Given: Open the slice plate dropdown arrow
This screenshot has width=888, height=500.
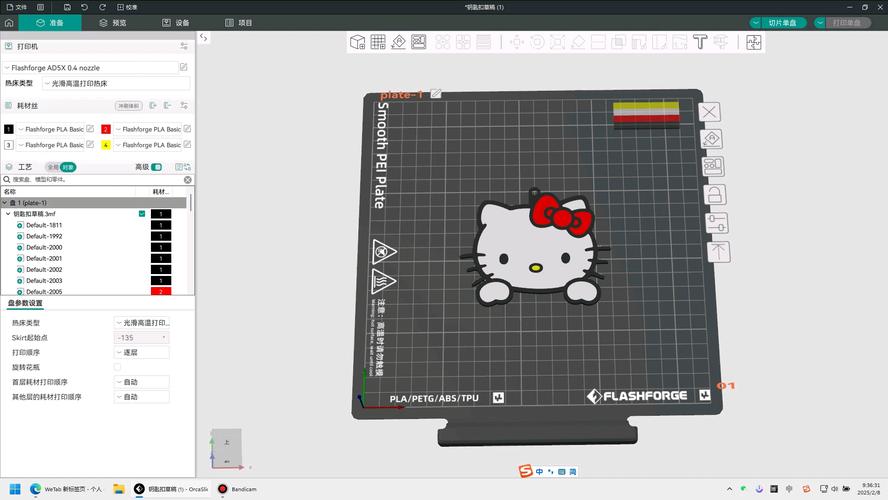Looking at the screenshot, I should click(755, 23).
